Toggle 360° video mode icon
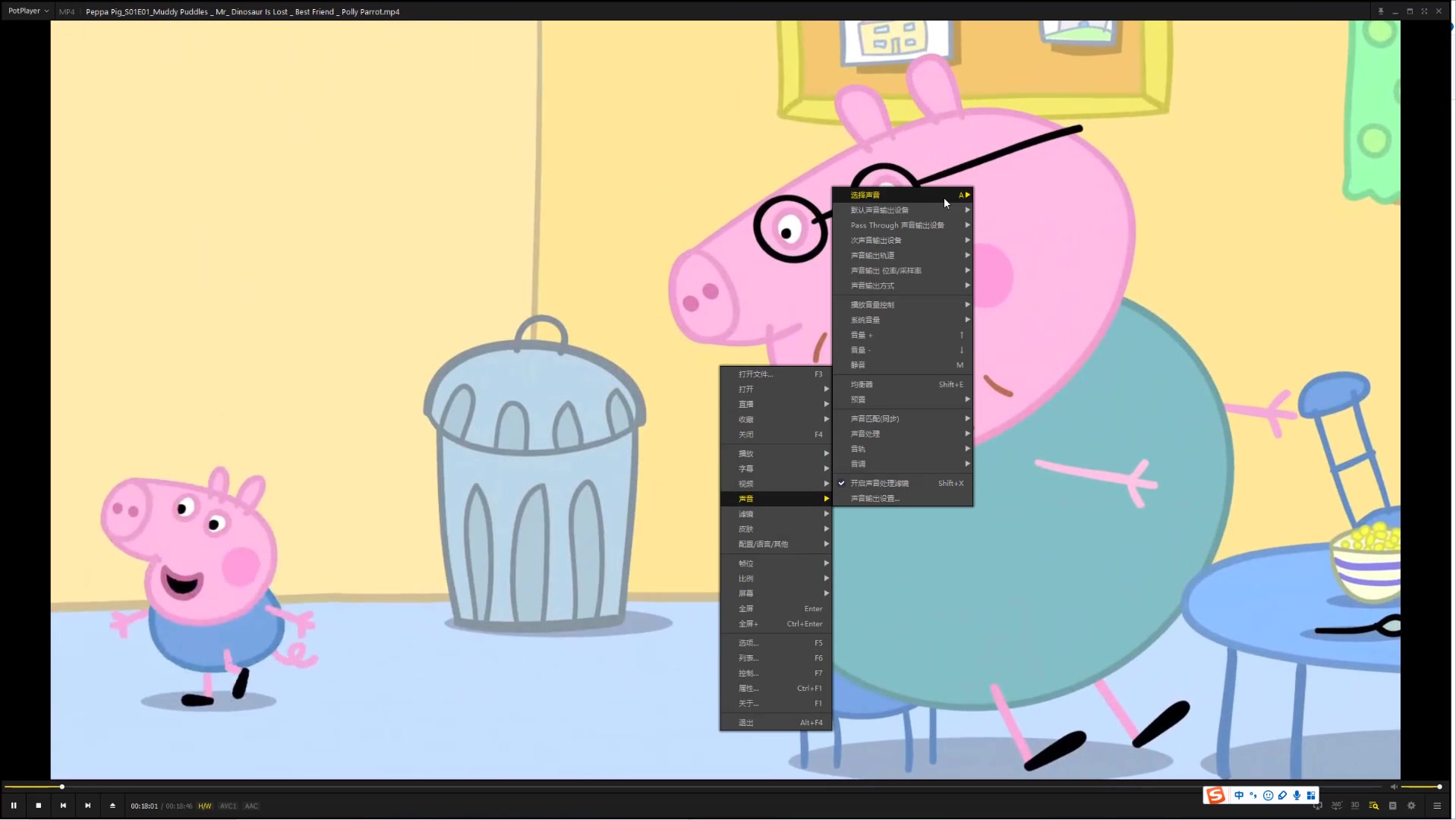Image resolution: width=1456 pixels, height=820 pixels. [1337, 806]
